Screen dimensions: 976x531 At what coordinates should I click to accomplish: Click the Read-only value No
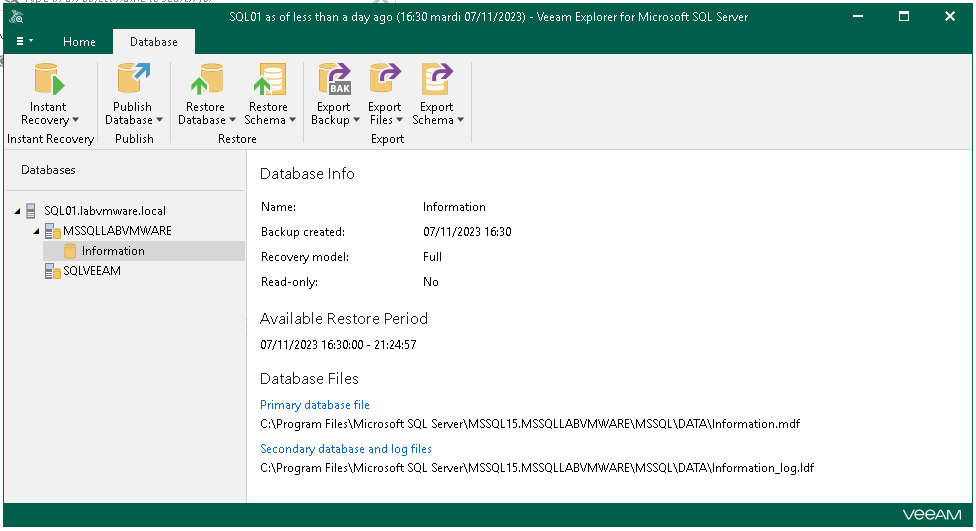tap(431, 282)
